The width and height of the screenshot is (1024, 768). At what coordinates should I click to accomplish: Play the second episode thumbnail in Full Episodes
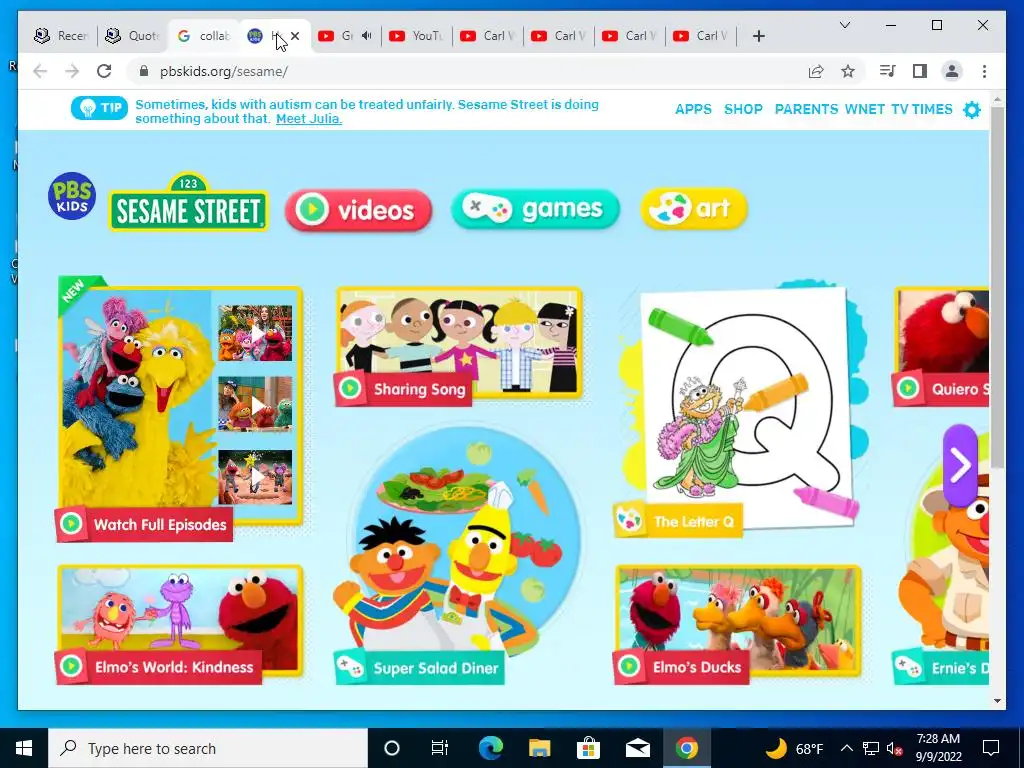click(x=255, y=404)
